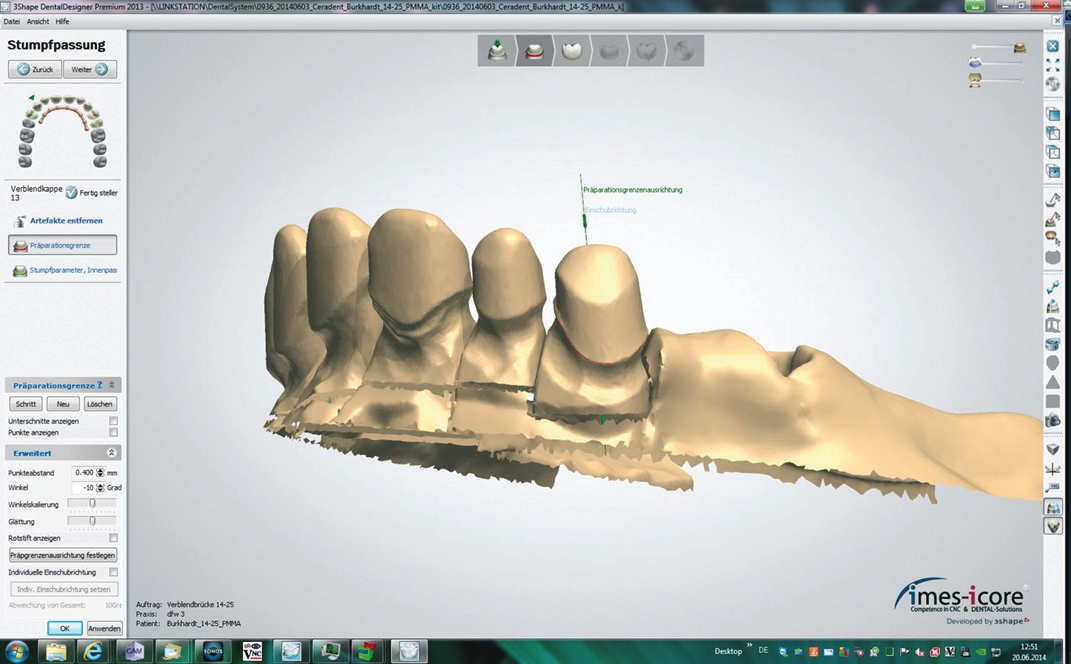
Task: Click the Fertig stellen checkmark icon
Action: (71, 193)
